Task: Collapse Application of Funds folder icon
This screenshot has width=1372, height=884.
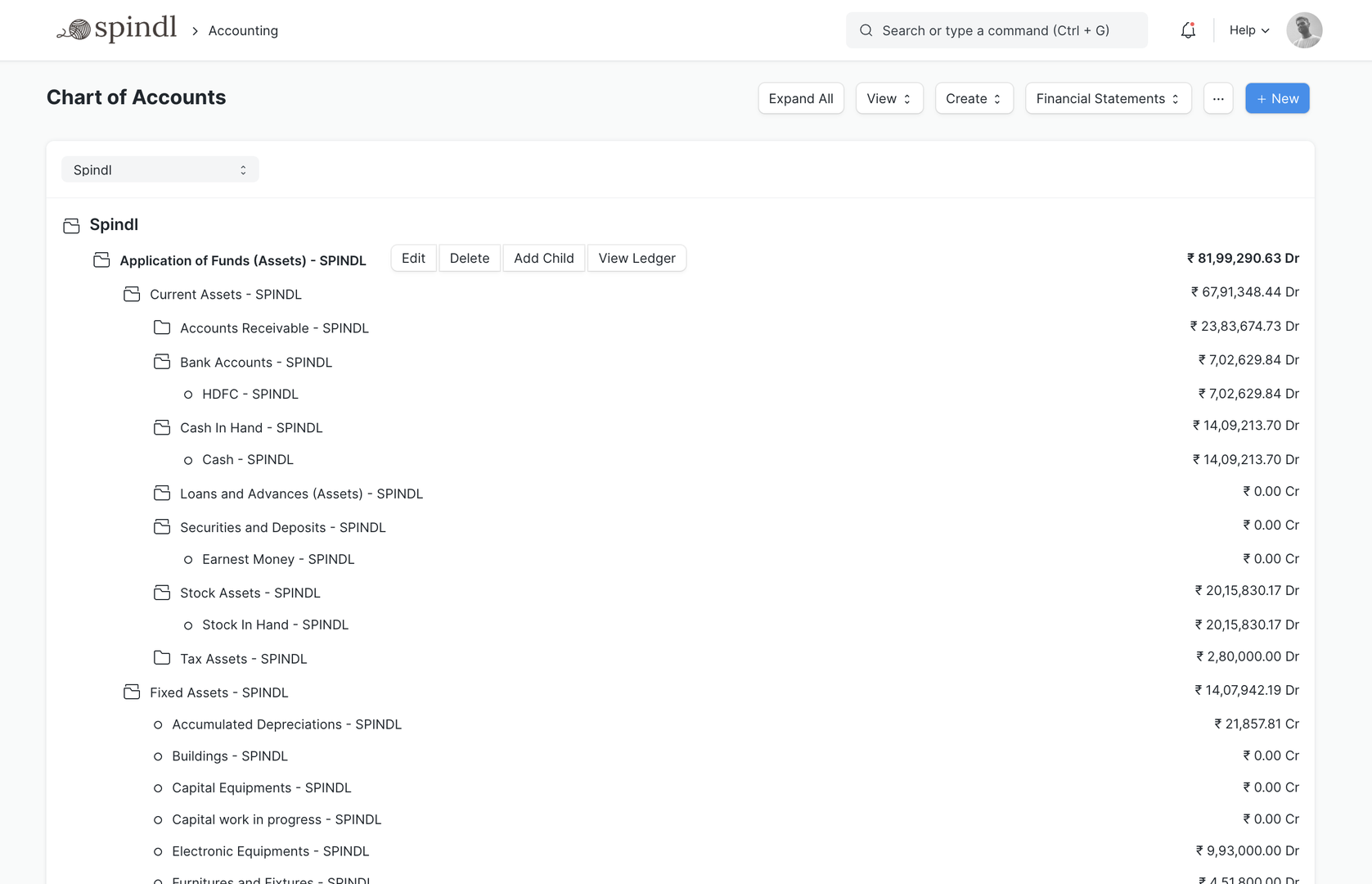Action: pyautogui.click(x=101, y=259)
